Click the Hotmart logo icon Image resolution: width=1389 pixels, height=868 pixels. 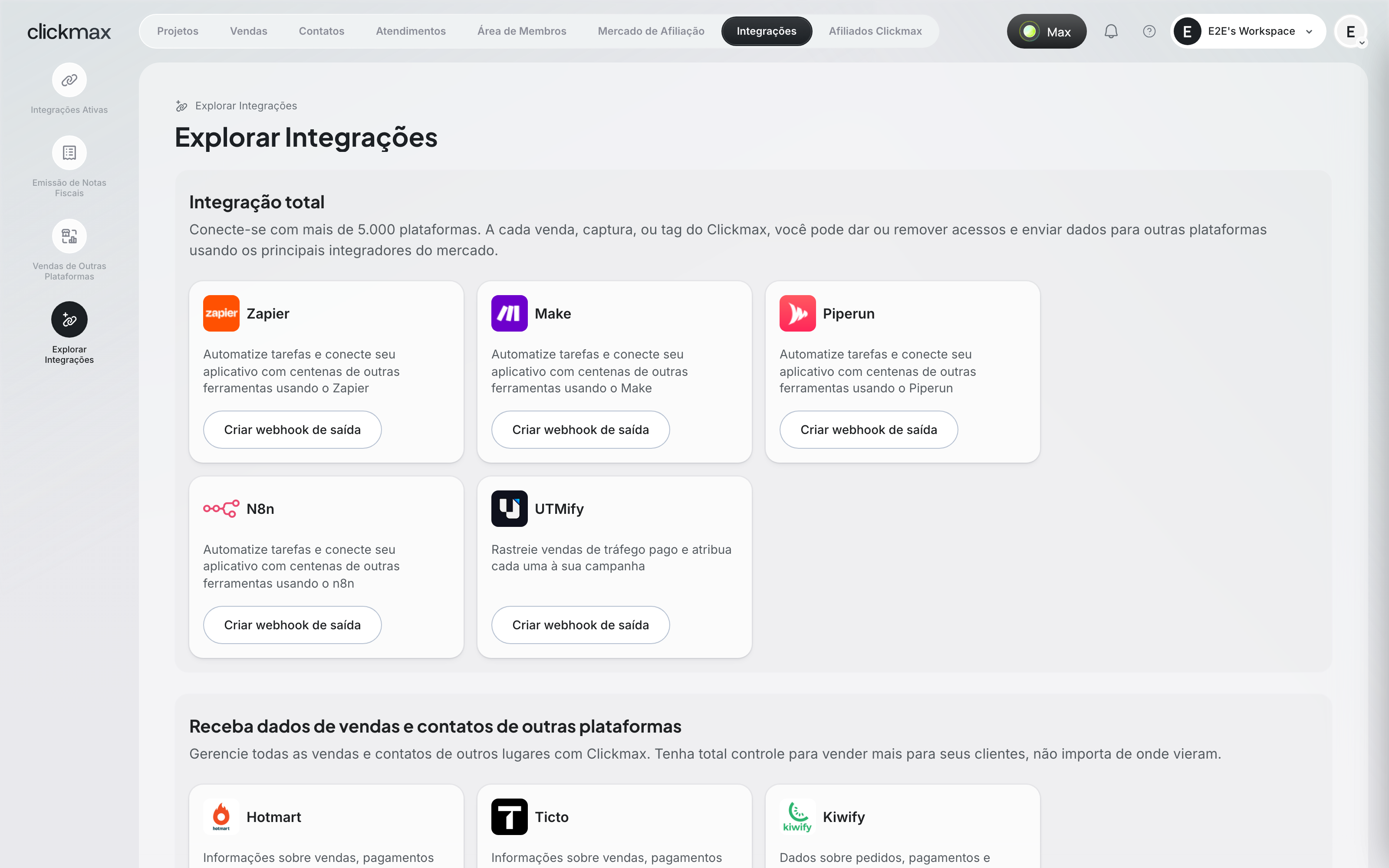221,817
